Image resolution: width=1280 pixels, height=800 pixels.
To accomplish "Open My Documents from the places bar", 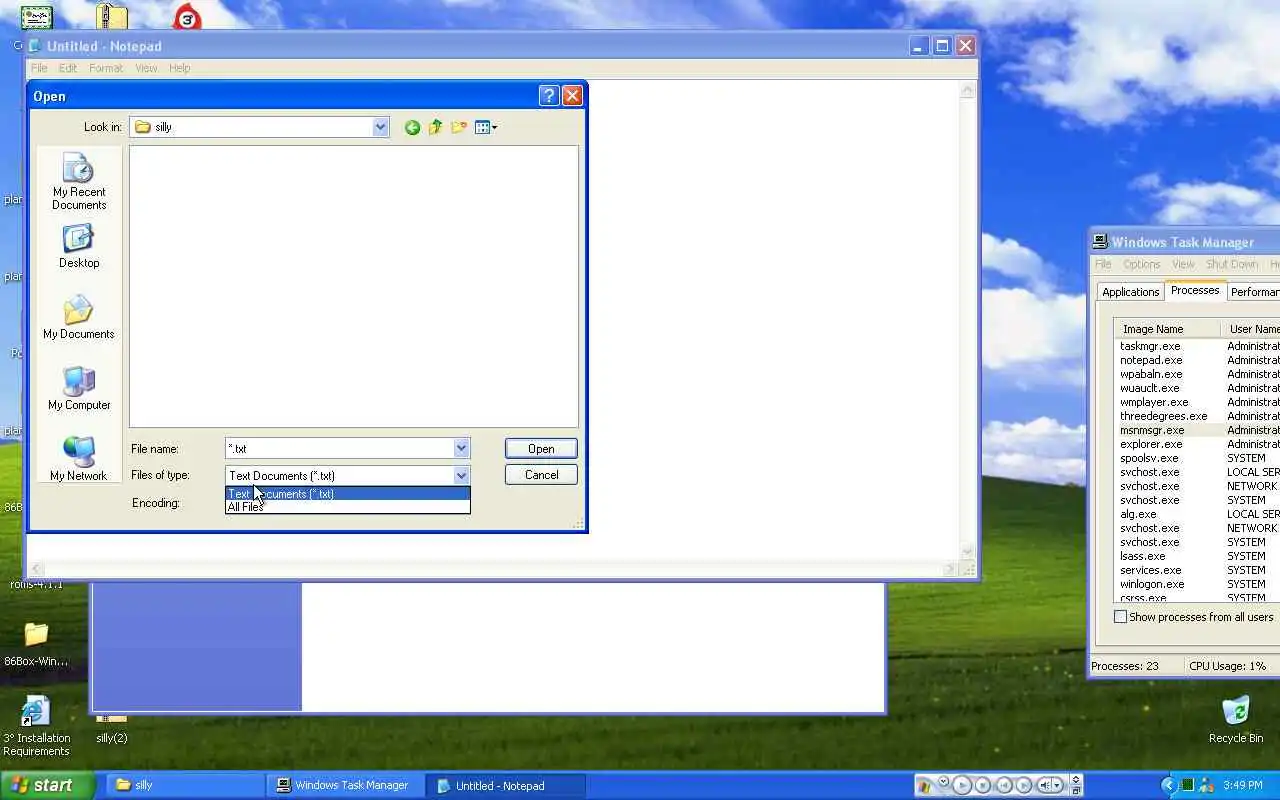I will click(79, 317).
